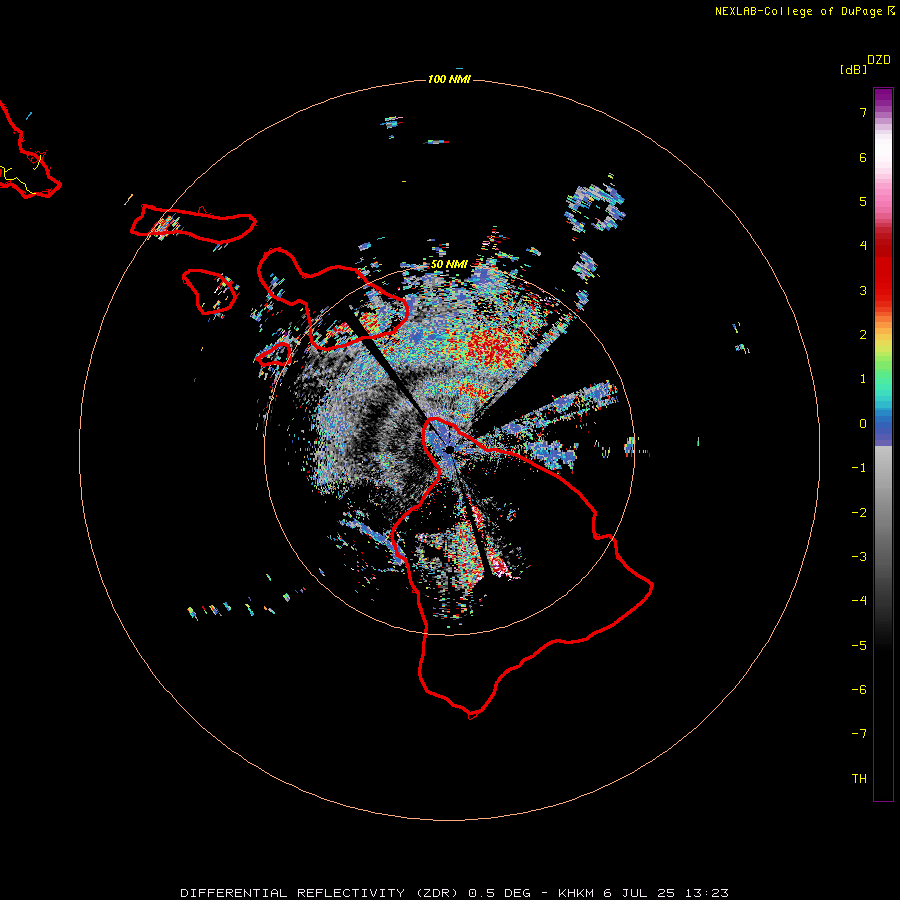
Task: Click "(ZDR)" in the bottom caption
Action: (x=438, y=893)
